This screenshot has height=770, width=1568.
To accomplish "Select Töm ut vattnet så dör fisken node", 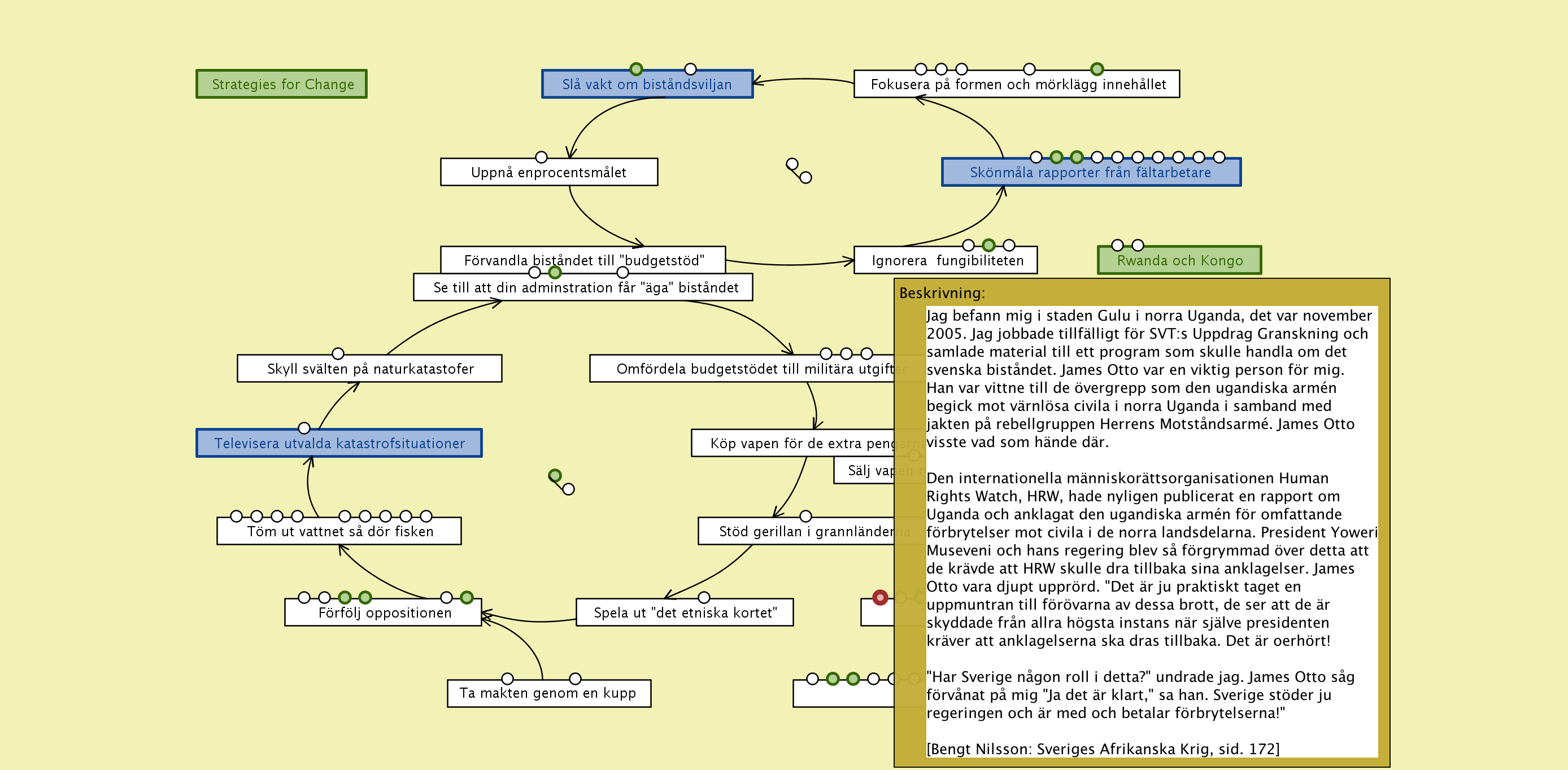I will coord(339,532).
